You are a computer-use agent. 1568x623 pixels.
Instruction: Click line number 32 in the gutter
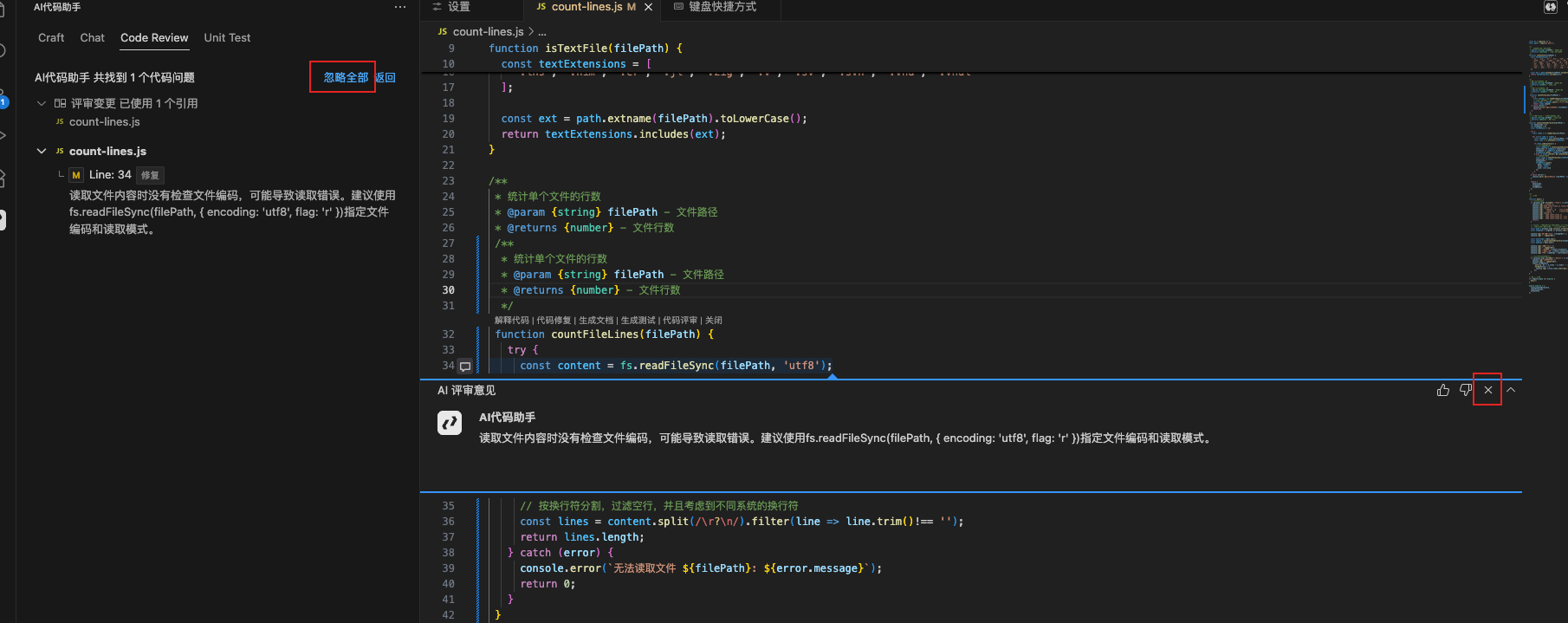pos(448,334)
